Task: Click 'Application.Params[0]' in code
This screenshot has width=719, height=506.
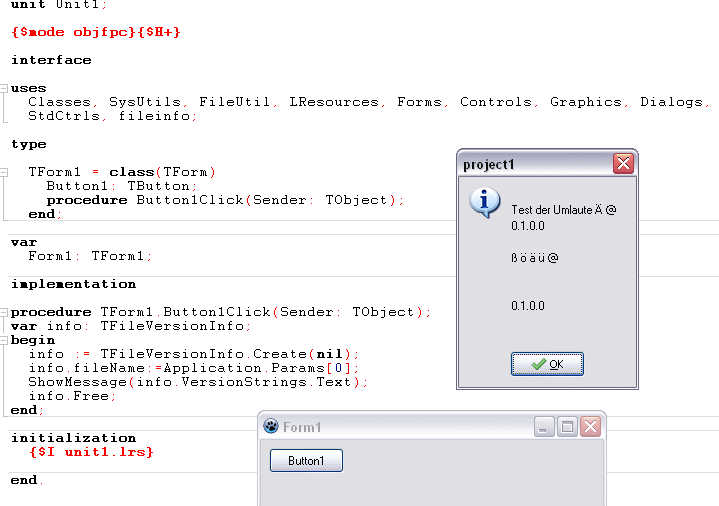Action: click(x=257, y=368)
